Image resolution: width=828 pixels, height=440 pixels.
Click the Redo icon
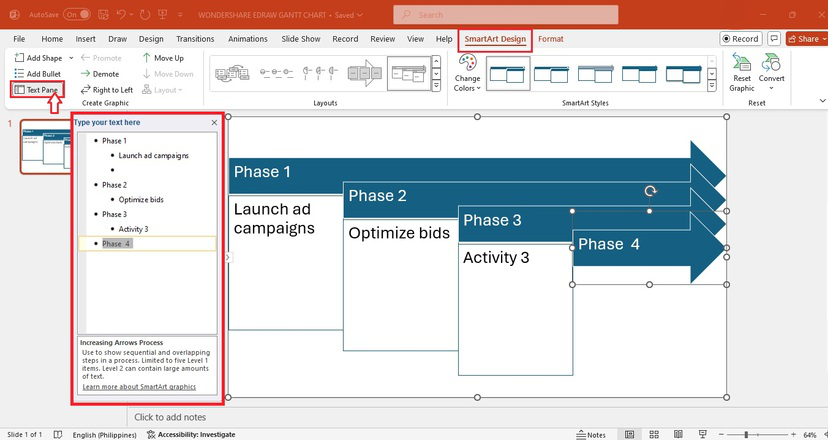pos(145,15)
